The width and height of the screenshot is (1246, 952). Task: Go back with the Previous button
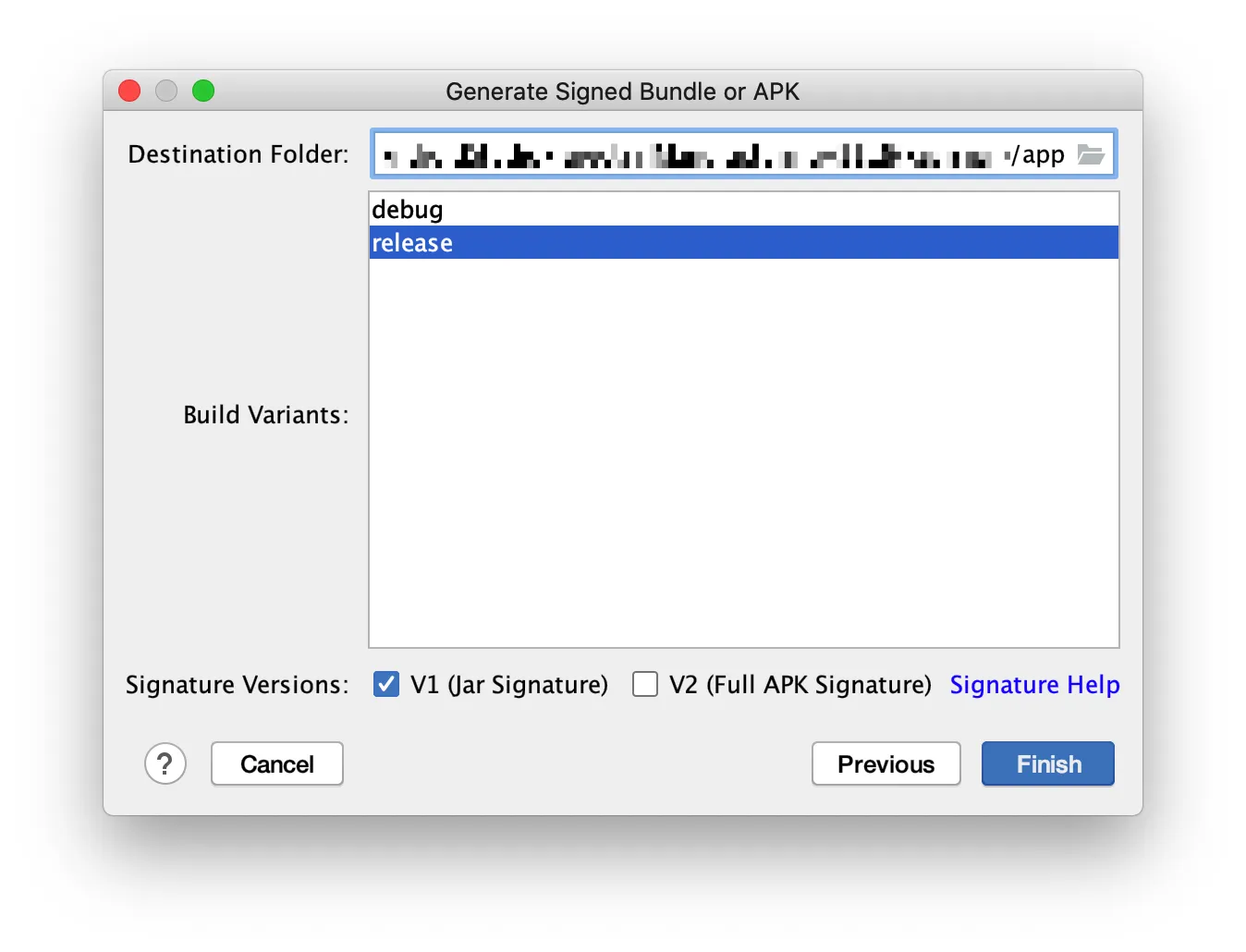886,764
